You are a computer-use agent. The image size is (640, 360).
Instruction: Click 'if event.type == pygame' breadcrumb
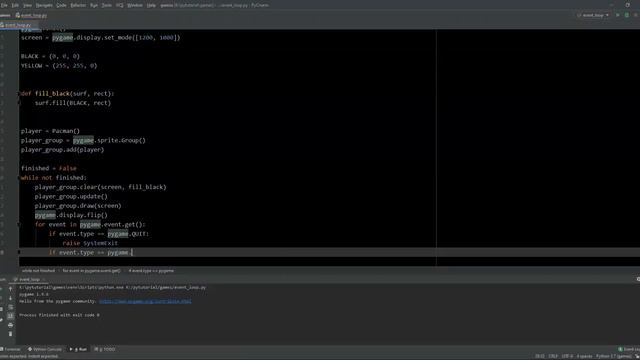click(151, 271)
